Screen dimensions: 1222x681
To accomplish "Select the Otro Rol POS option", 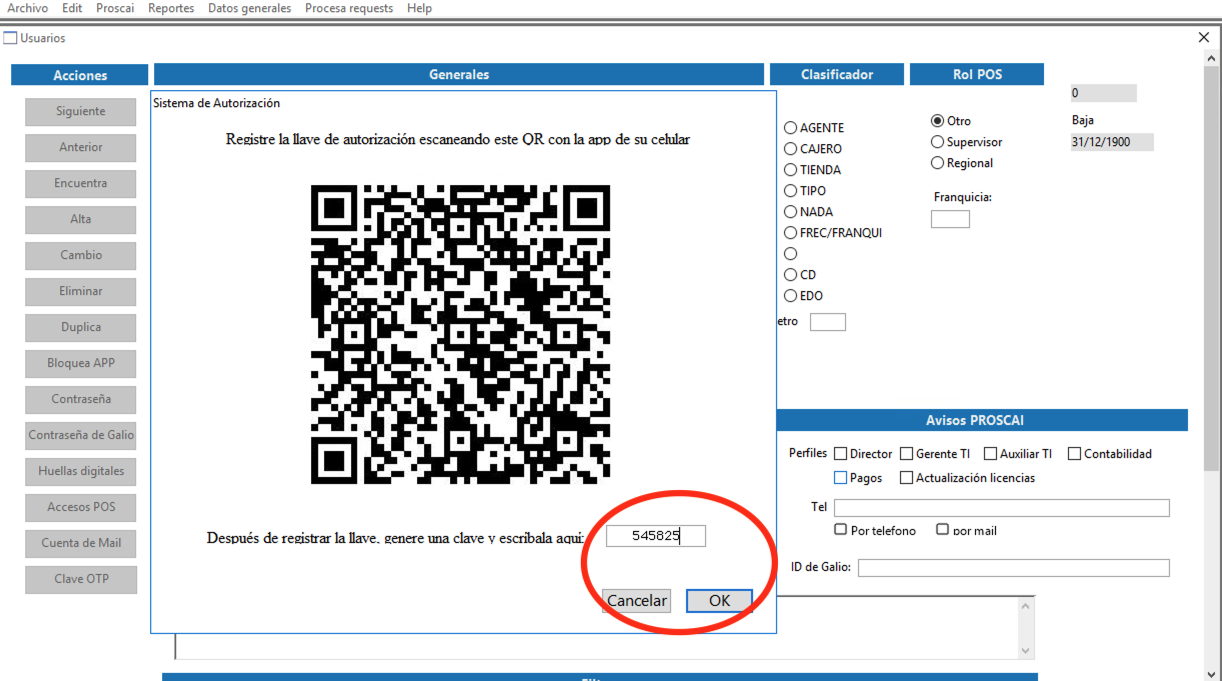I will click(937, 121).
